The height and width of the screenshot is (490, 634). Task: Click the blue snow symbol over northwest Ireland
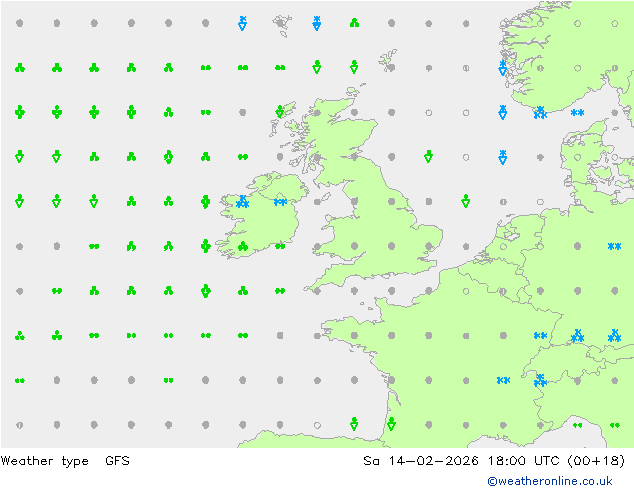coord(243,201)
